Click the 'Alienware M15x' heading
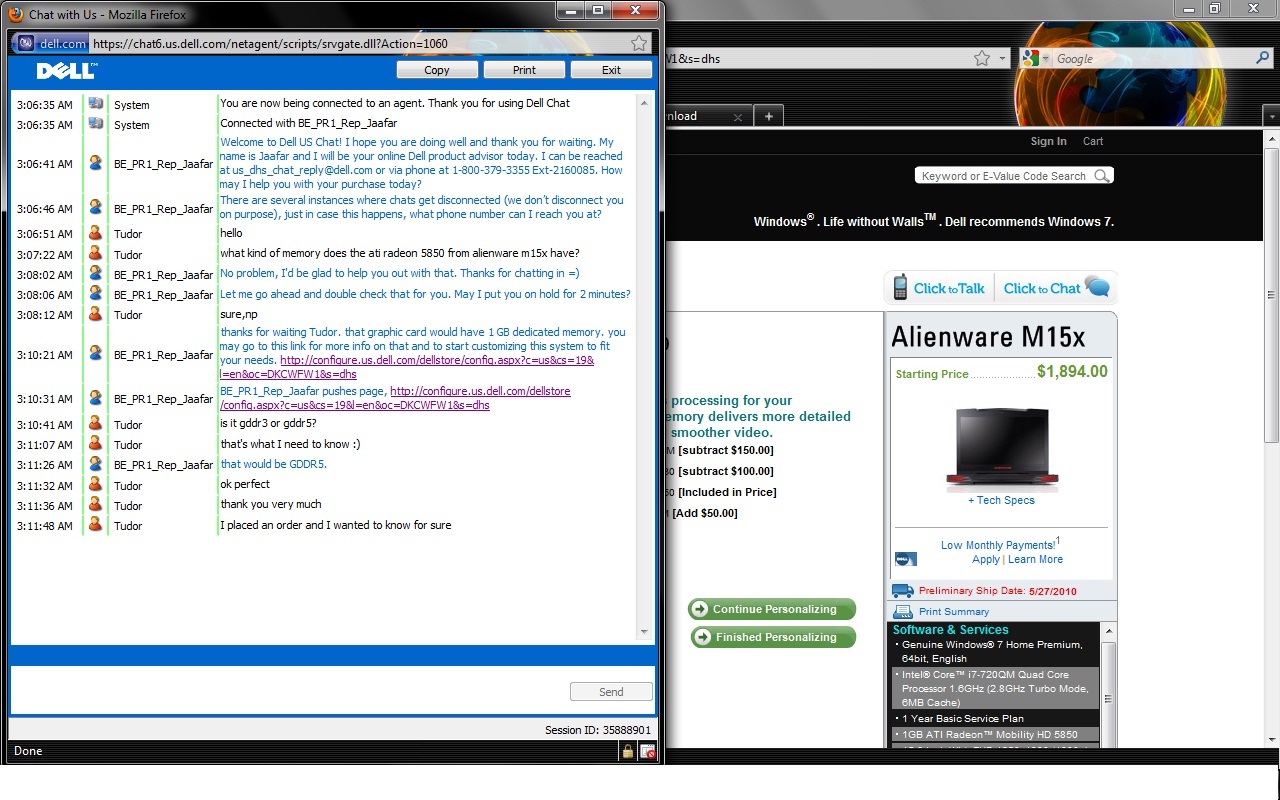 pyautogui.click(x=988, y=336)
